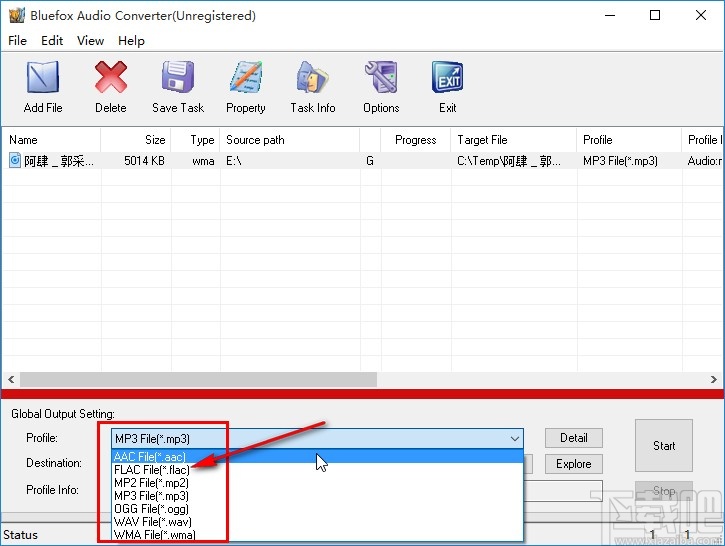Click the horizontal scrollbar thumb of the file list
The image size is (725, 546).
[x=198, y=380]
